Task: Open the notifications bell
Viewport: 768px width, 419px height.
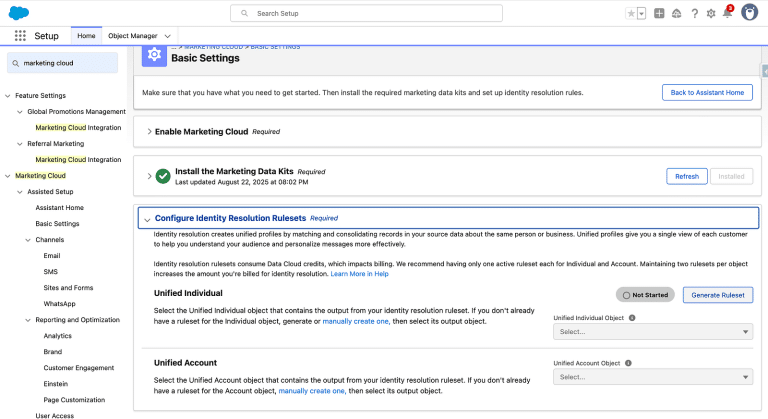Action: point(727,13)
